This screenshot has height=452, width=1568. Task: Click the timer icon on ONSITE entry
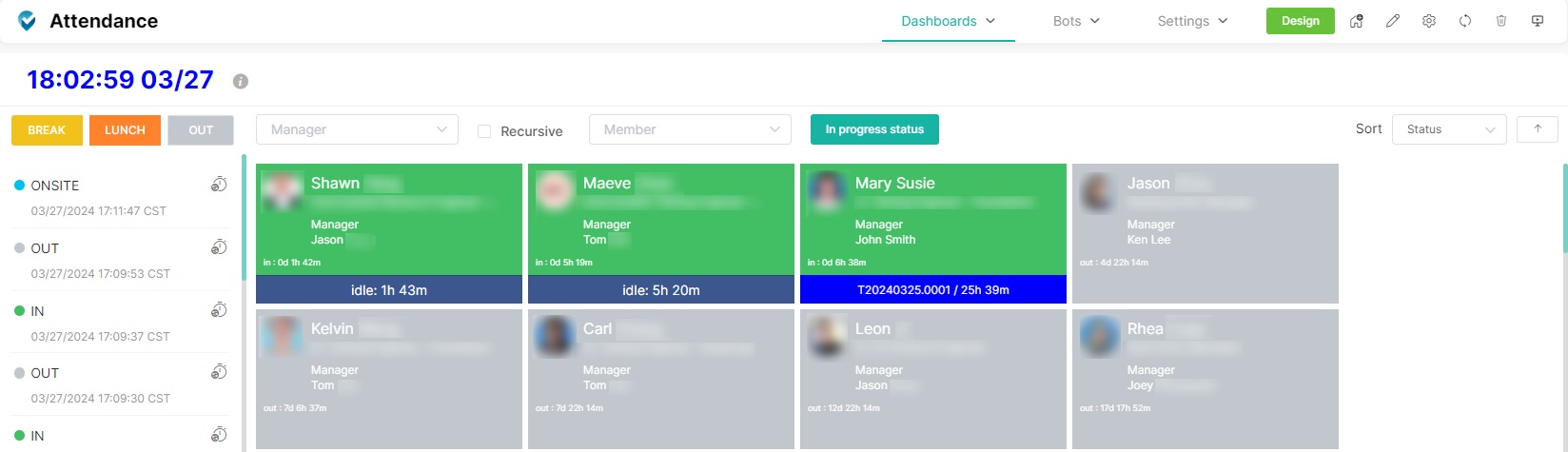pos(219,185)
